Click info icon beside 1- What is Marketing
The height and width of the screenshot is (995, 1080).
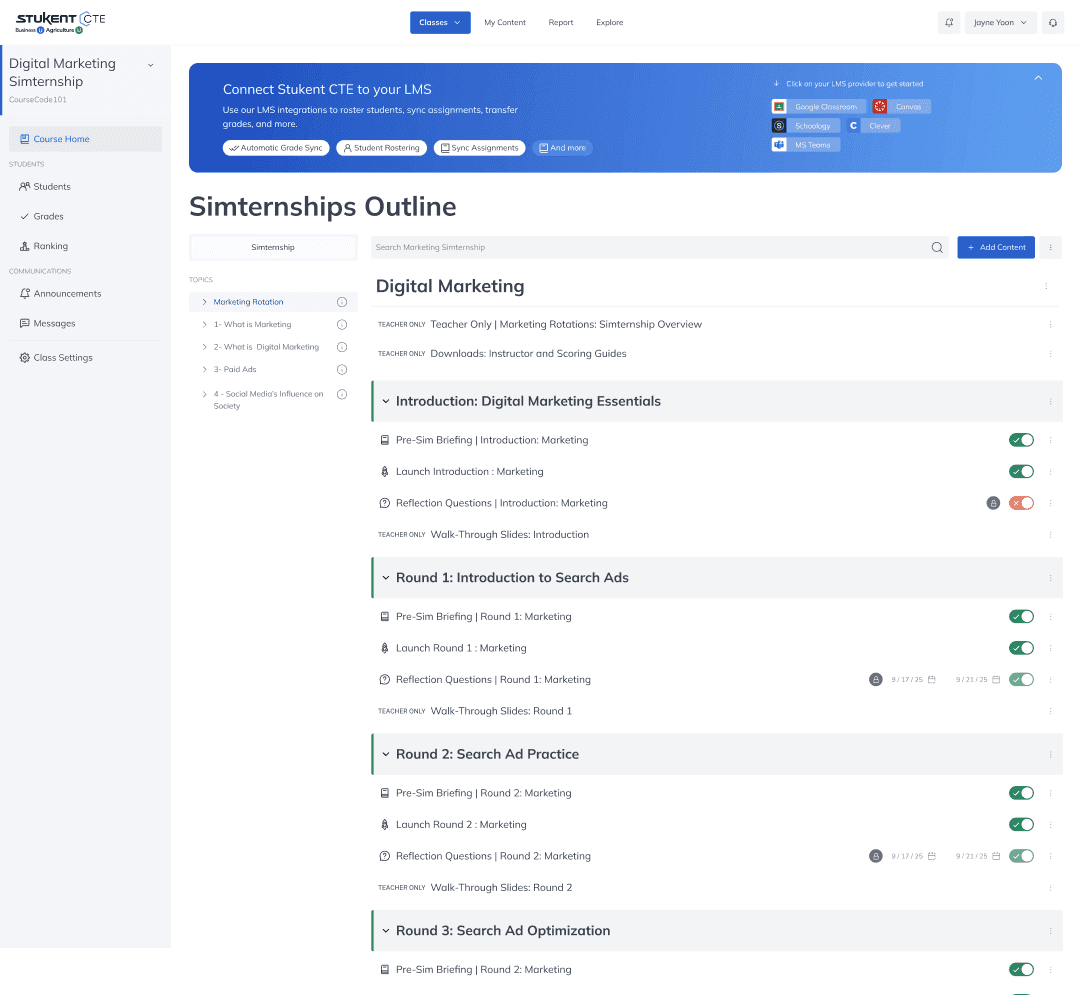tap(342, 325)
